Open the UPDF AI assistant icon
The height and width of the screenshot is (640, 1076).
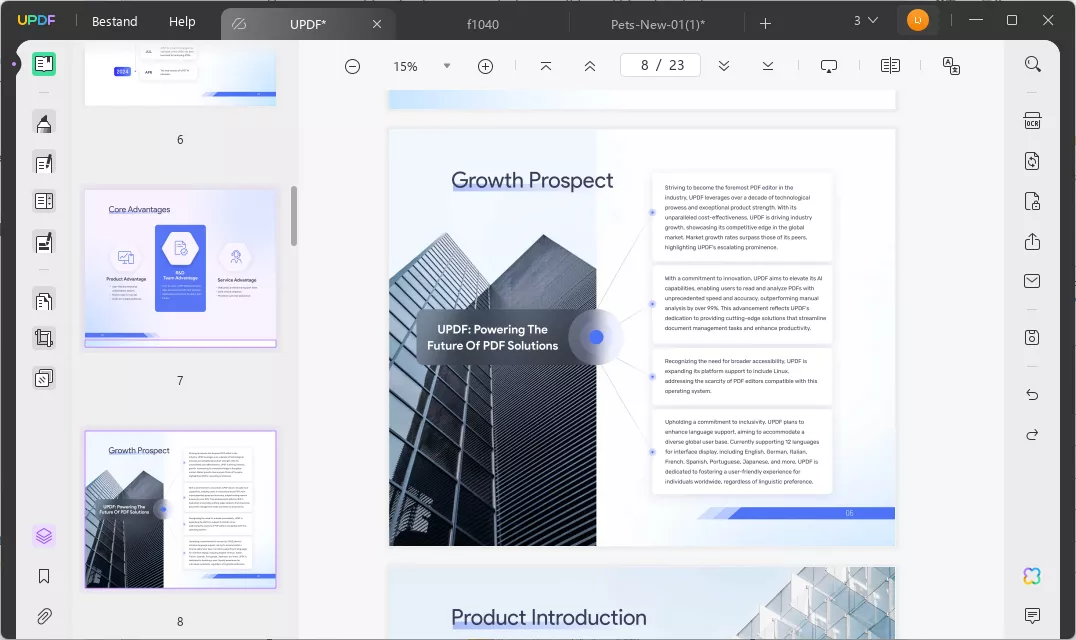point(1032,576)
